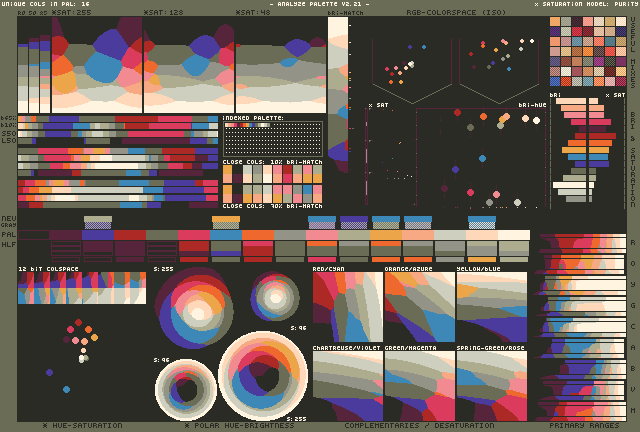
Task: Open the RED/CYAN complementaries chart
Action: pyautogui.click(x=348, y=307)
